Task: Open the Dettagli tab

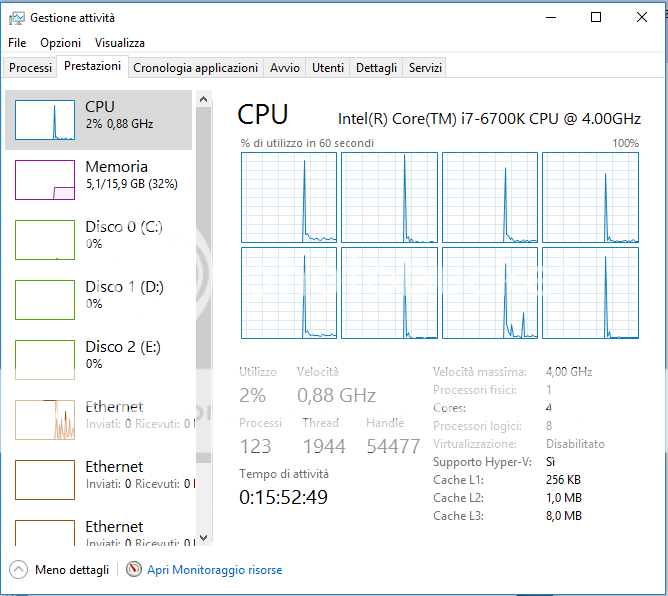Action: tap(376, 68)
